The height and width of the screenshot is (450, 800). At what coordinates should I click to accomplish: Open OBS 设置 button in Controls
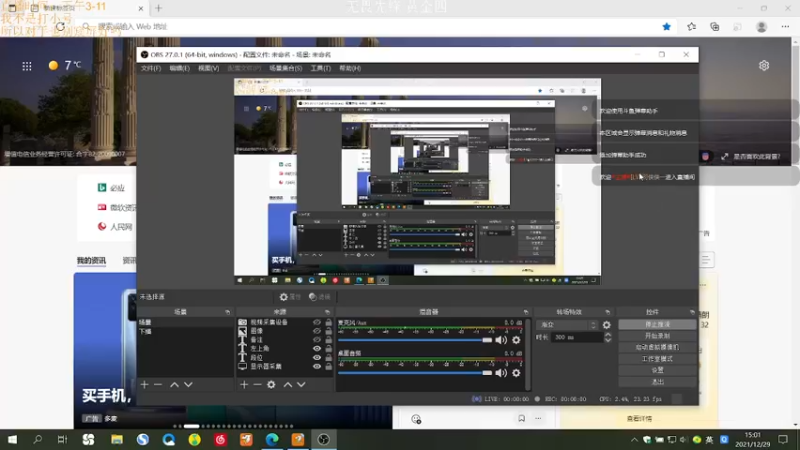coord(657,370)
